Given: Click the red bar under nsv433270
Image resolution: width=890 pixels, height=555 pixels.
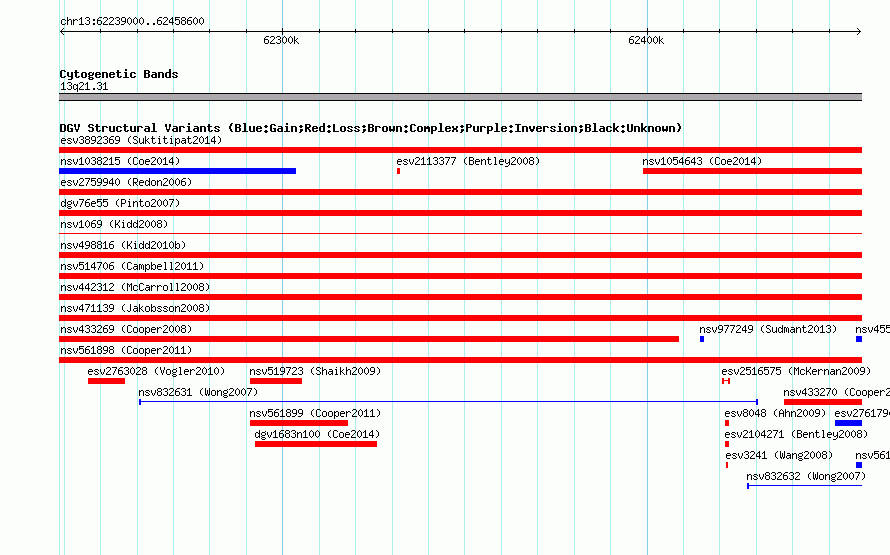Looking at the screenshot, I should click(823, 402).
